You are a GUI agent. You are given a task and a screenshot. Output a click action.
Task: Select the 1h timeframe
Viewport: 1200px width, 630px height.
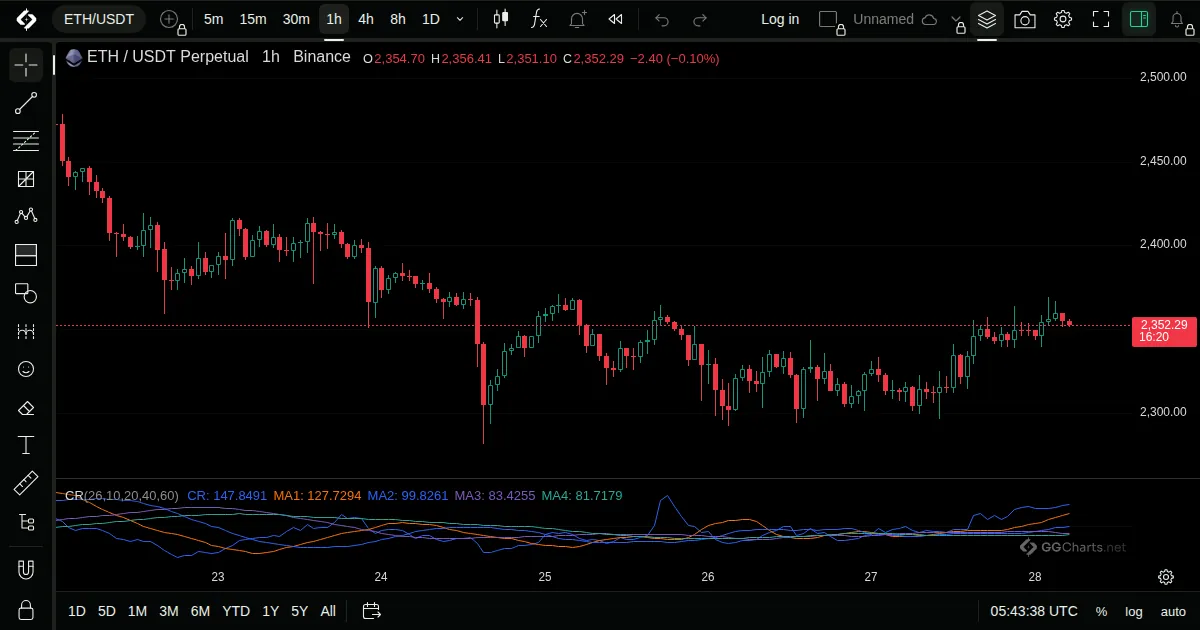click(334, 19)
